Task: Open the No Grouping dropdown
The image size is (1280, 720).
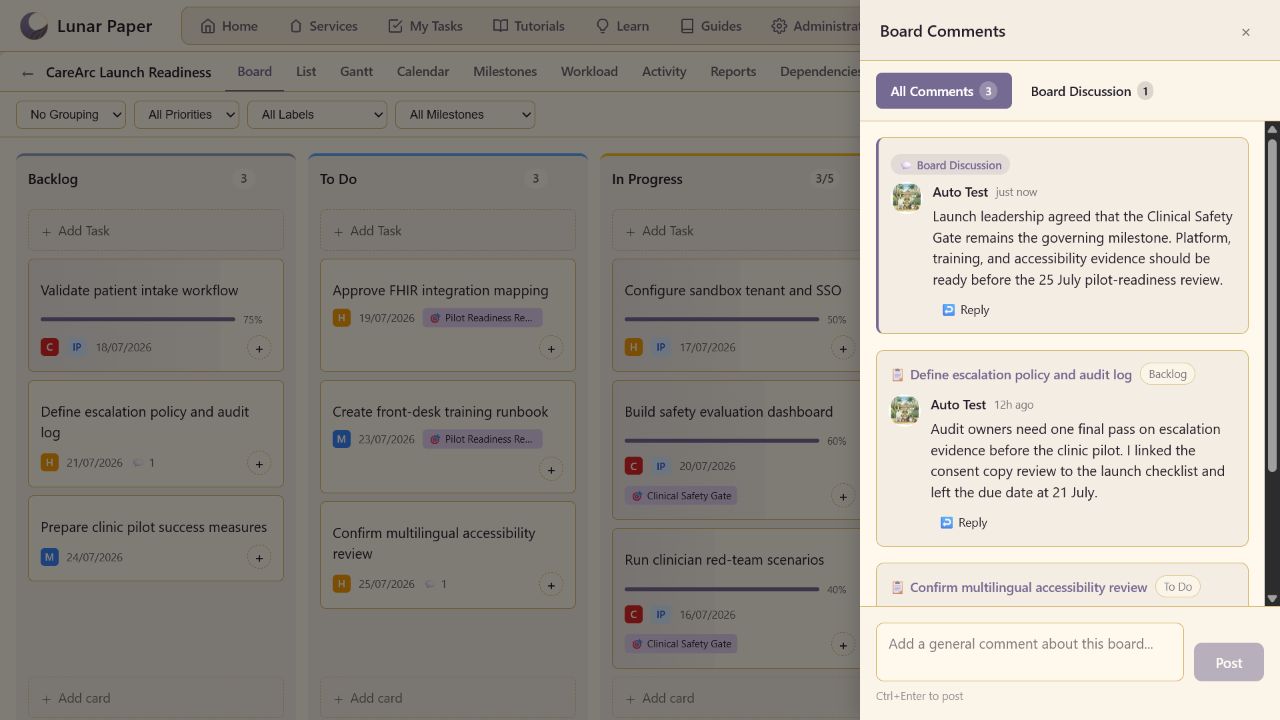Action: (71, 115)
